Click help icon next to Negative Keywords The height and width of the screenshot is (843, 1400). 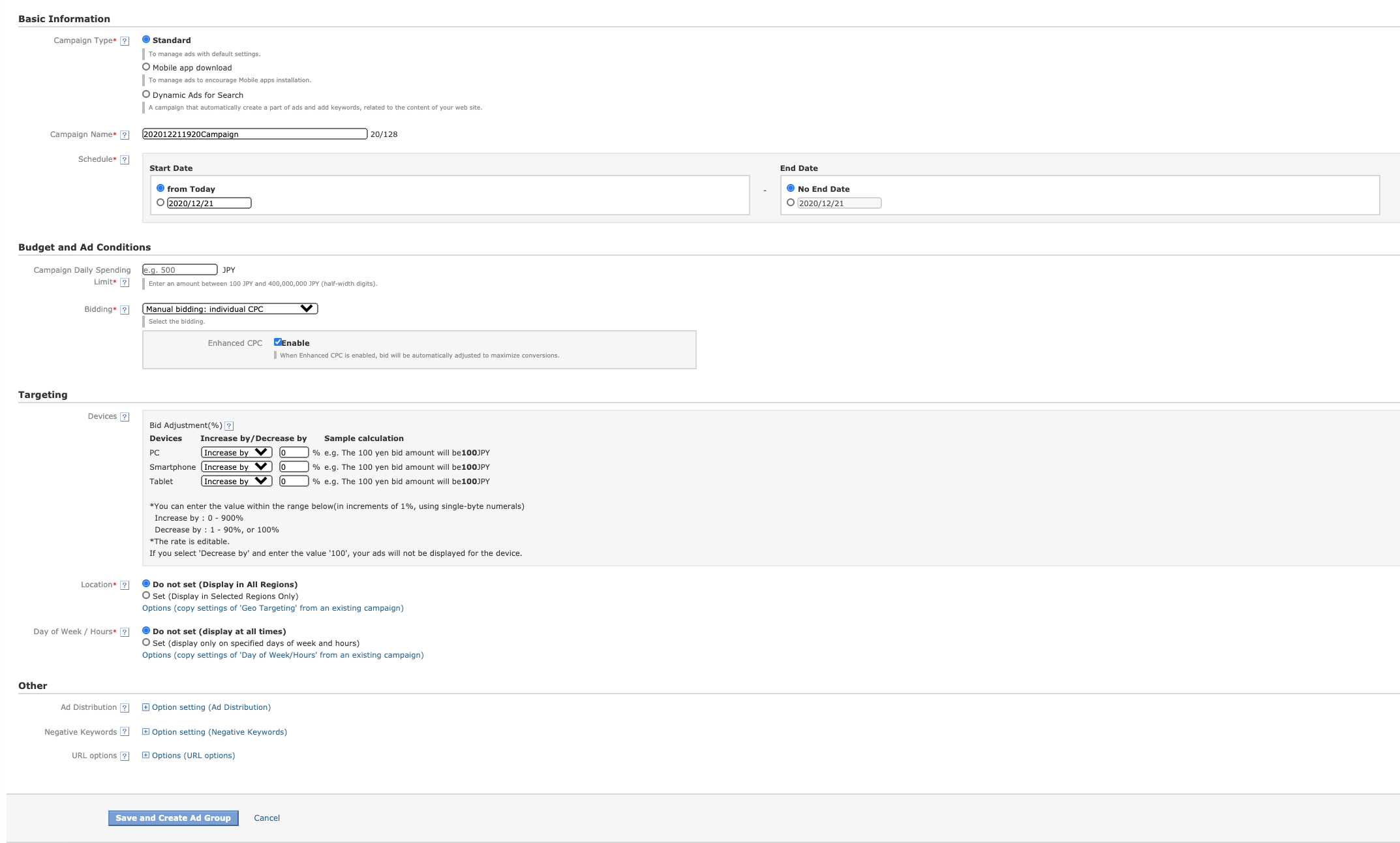click(x=124, y=731)
